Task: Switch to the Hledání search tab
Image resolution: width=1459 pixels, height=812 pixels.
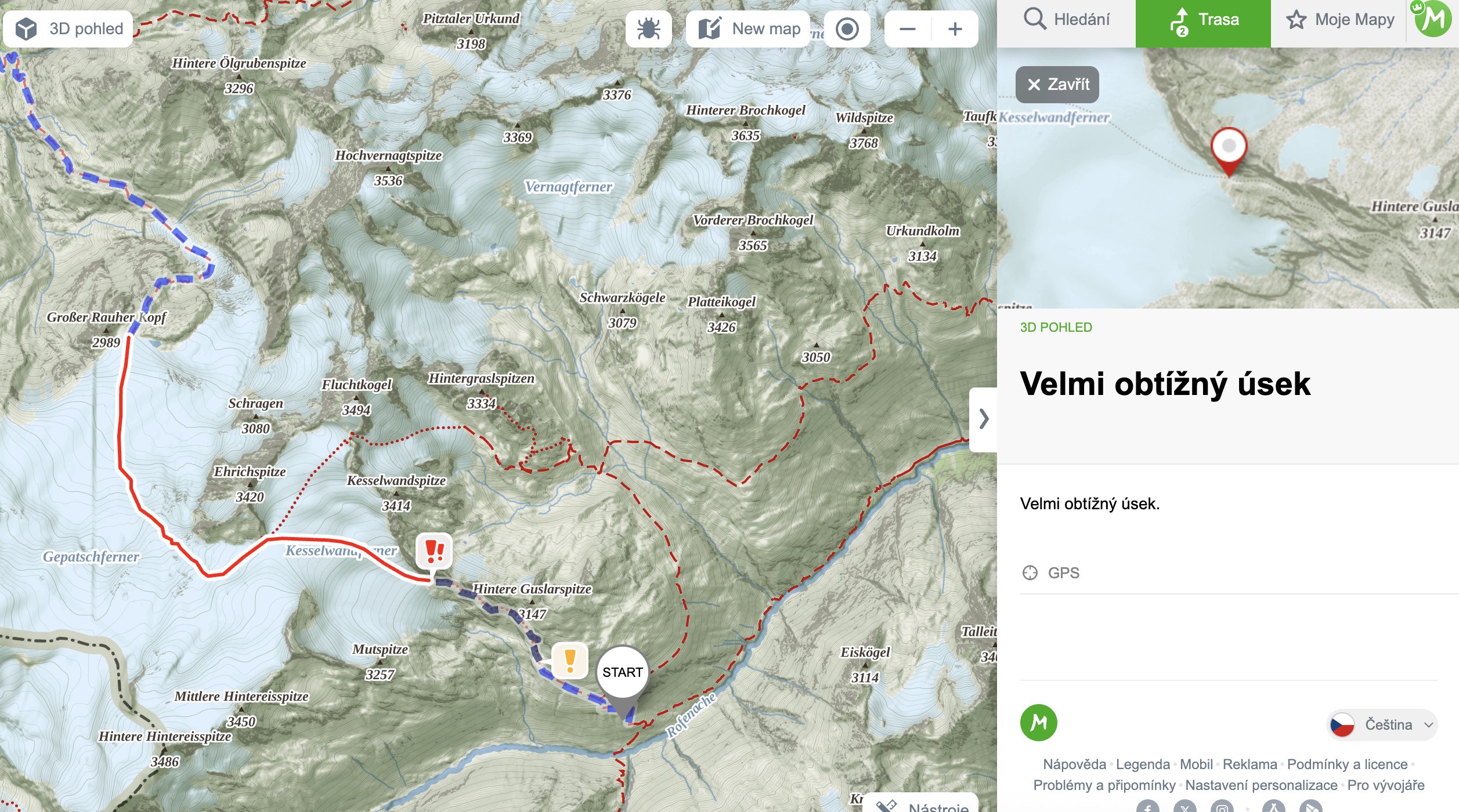Action: click(1066, 20)
